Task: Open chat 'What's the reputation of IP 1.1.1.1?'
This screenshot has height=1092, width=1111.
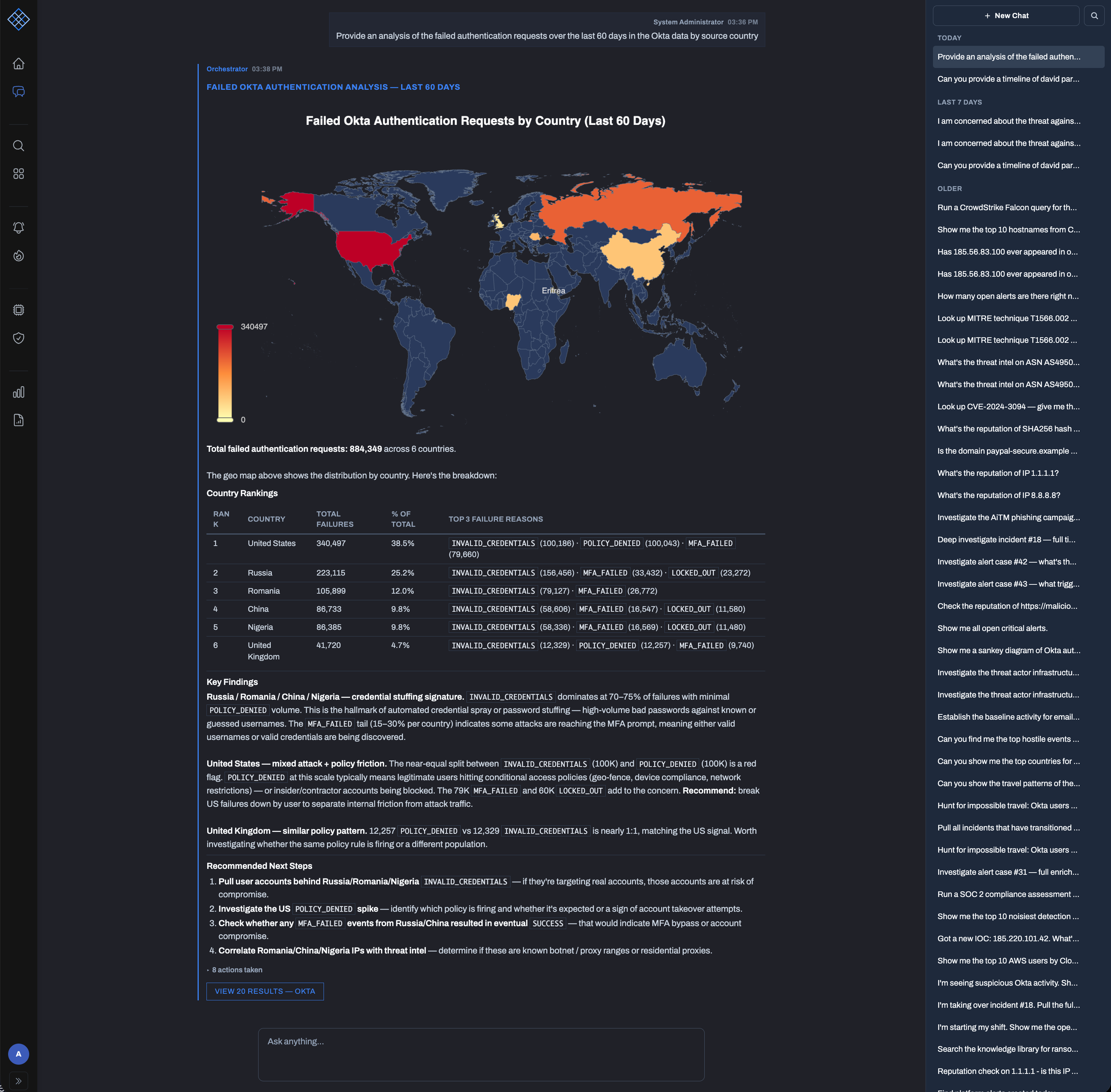Action: coord(1018,474)
